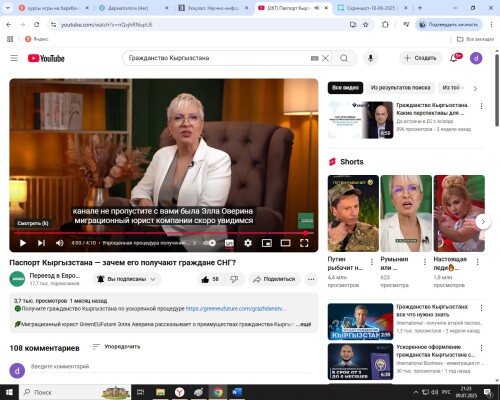Viewport: 500px width, 400px height.
Task: Click the 'Поделиться' share button
Action: [275, 279]
